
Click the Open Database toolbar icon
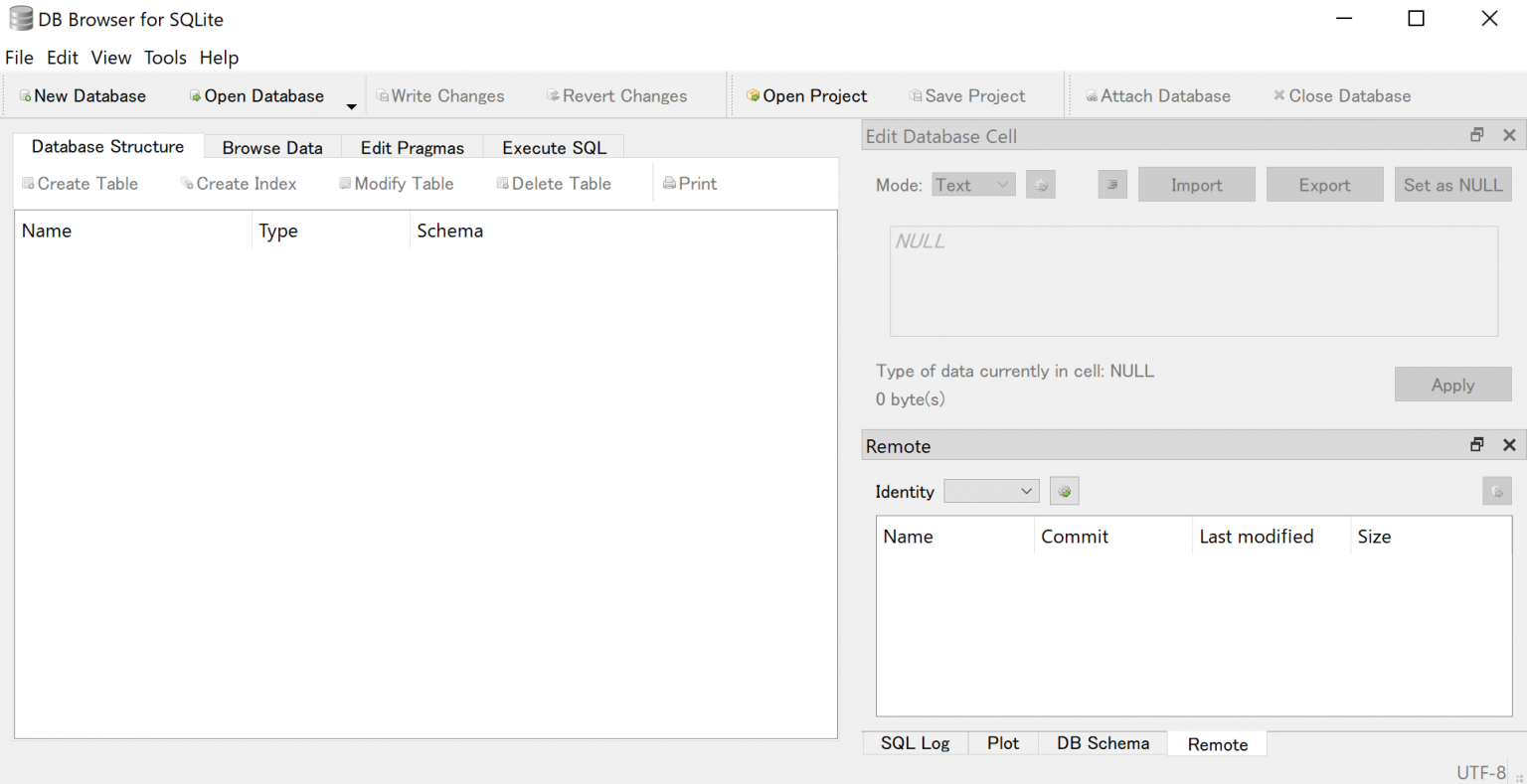click(196, 96)
